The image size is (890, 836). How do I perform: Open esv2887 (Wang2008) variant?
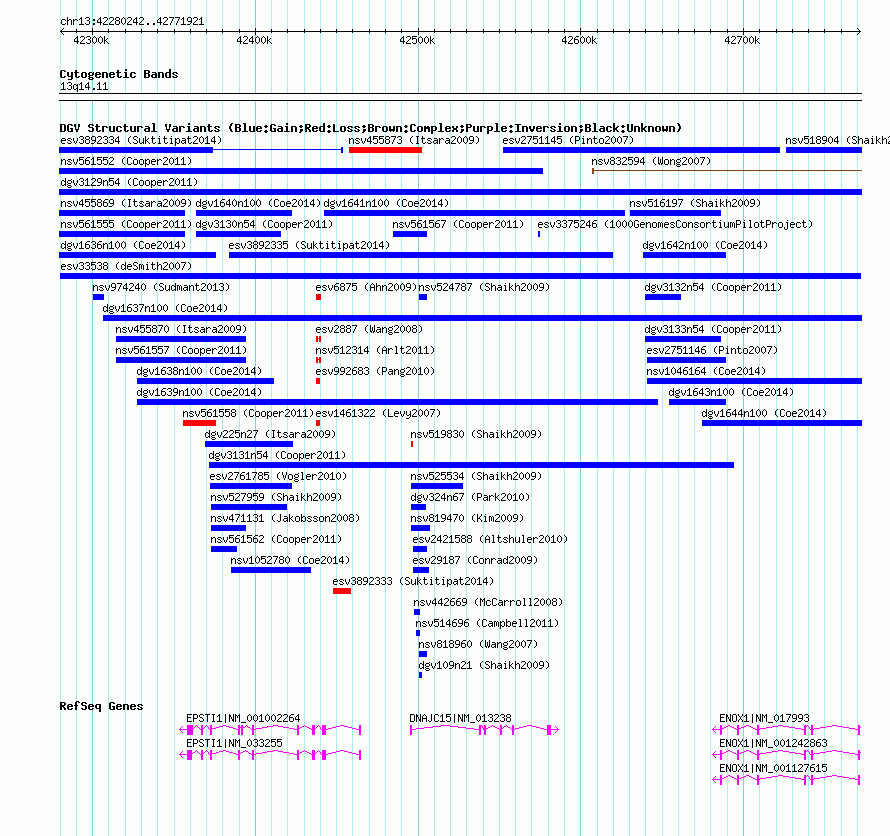pos(318,339)
